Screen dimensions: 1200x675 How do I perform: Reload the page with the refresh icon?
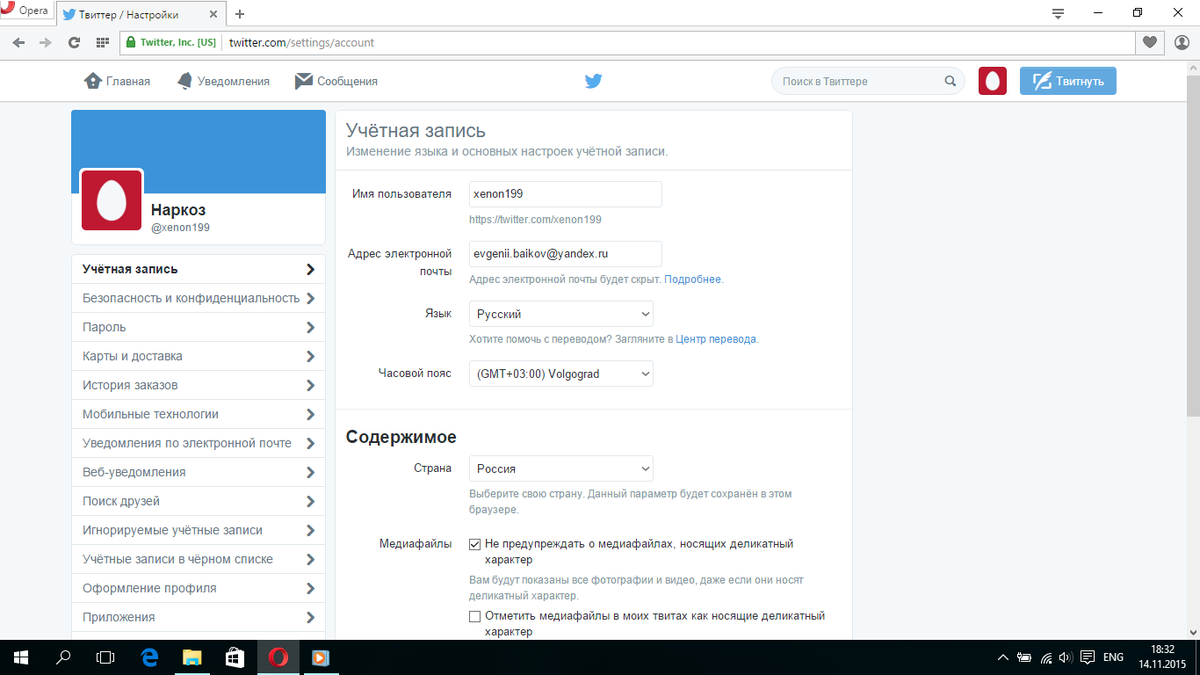pyautogui.click(x=73, y=43)
